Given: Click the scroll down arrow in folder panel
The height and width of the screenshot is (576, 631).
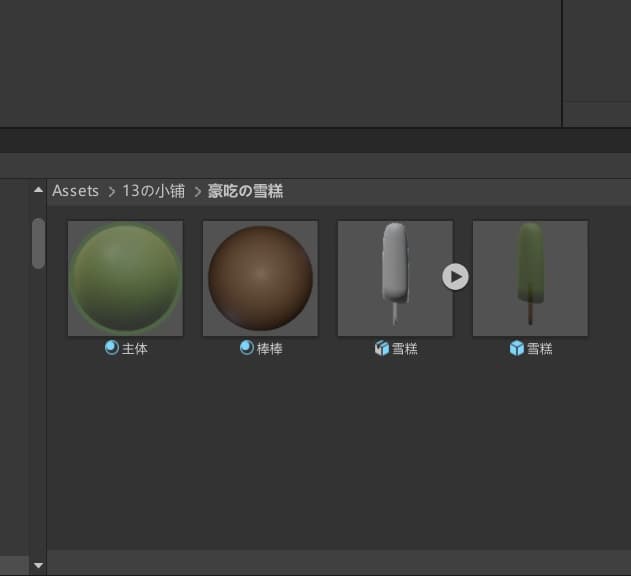Looking at the screenshot, I should pos(38,565).
